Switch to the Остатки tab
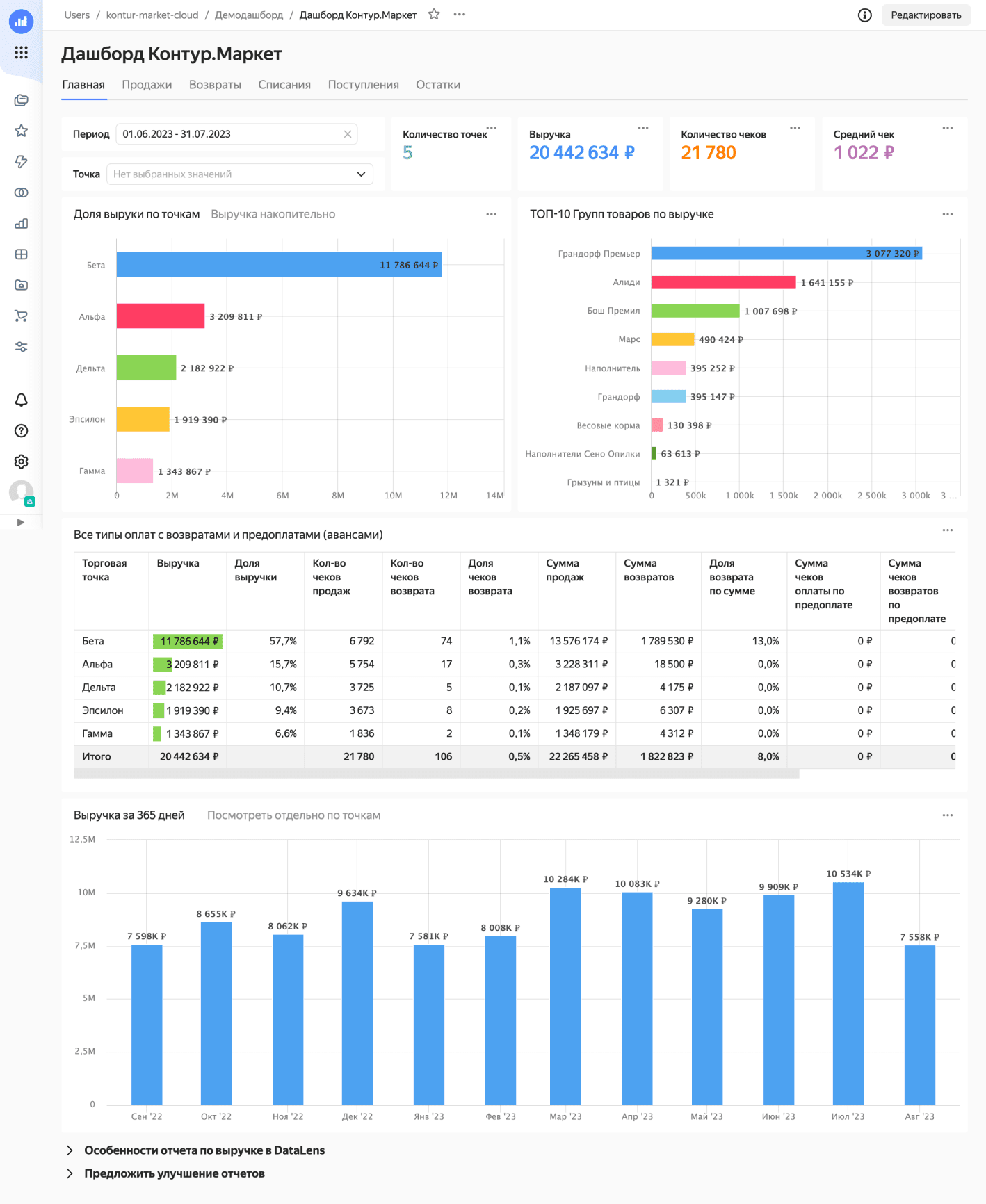986x1204 pixels. point(438,85)
